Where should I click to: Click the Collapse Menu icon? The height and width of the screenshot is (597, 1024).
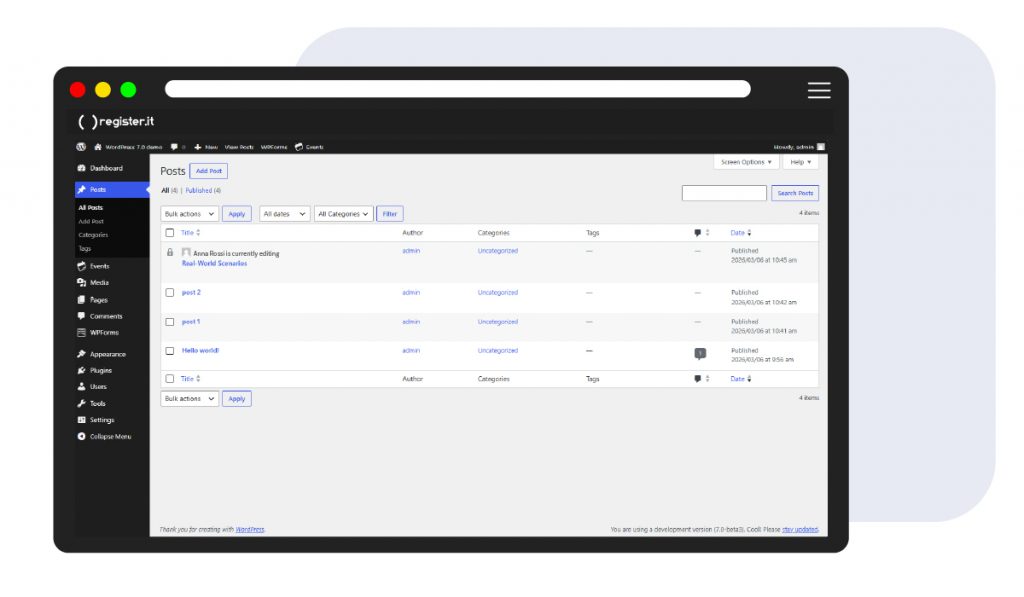[x=81, y=437]
